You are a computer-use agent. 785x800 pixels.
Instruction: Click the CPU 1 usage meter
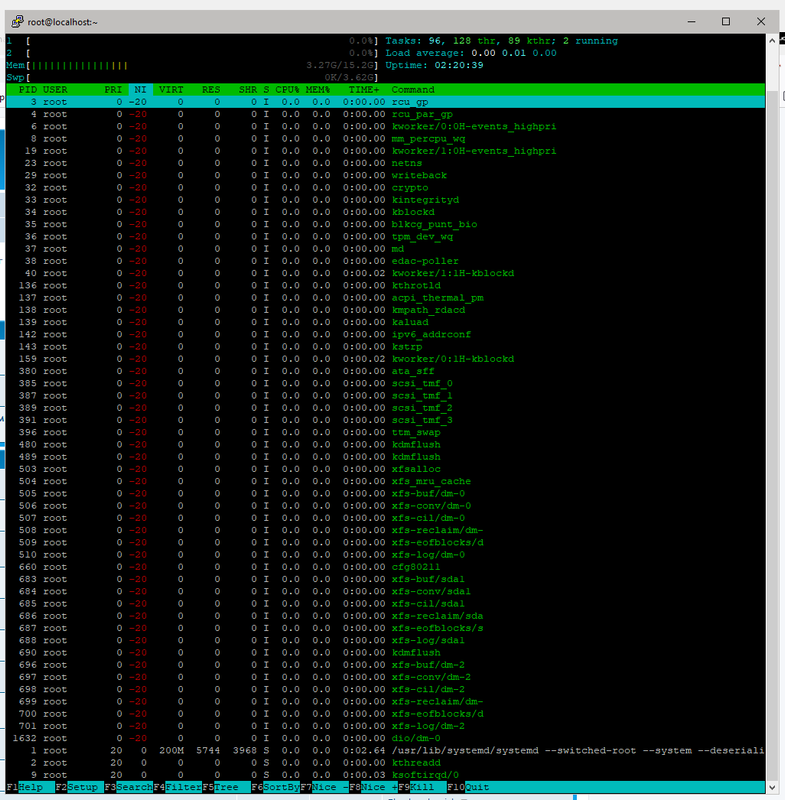click(x=192, y=41)
